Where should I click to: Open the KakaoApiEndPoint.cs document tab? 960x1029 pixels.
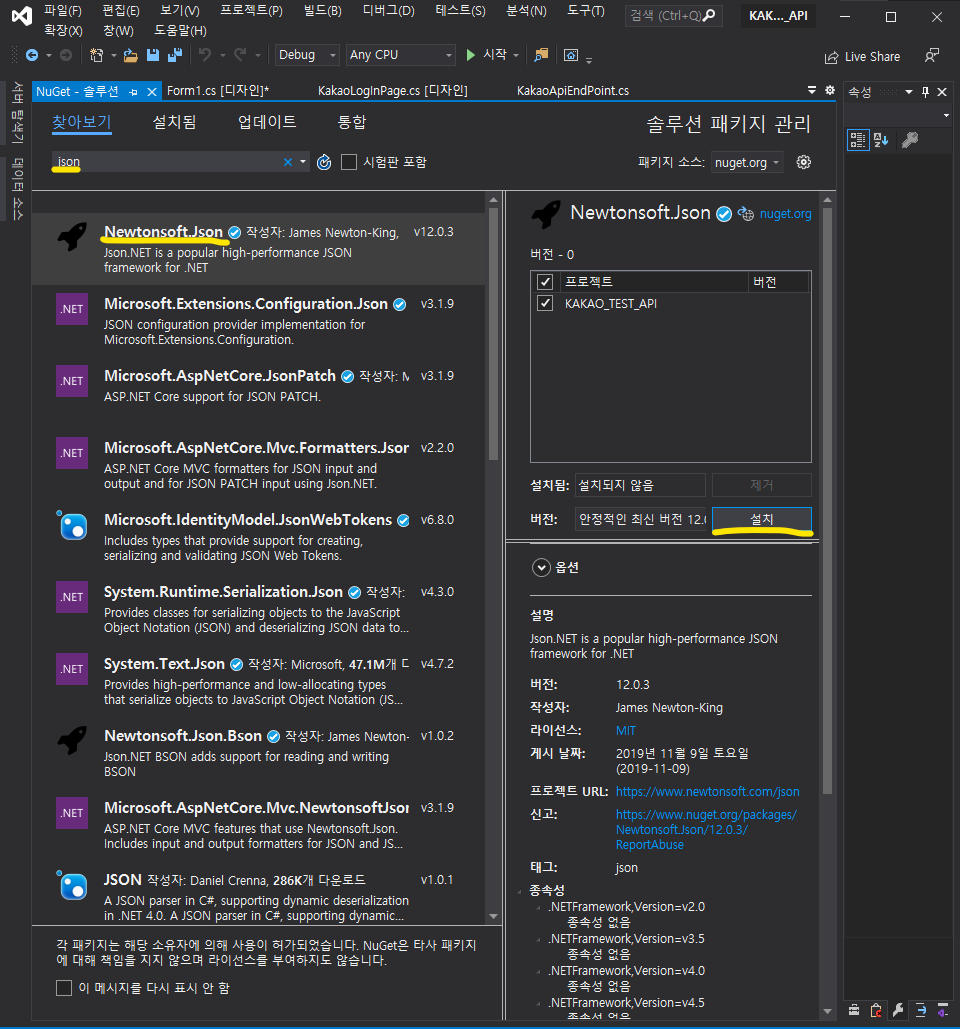click(573, 91)
